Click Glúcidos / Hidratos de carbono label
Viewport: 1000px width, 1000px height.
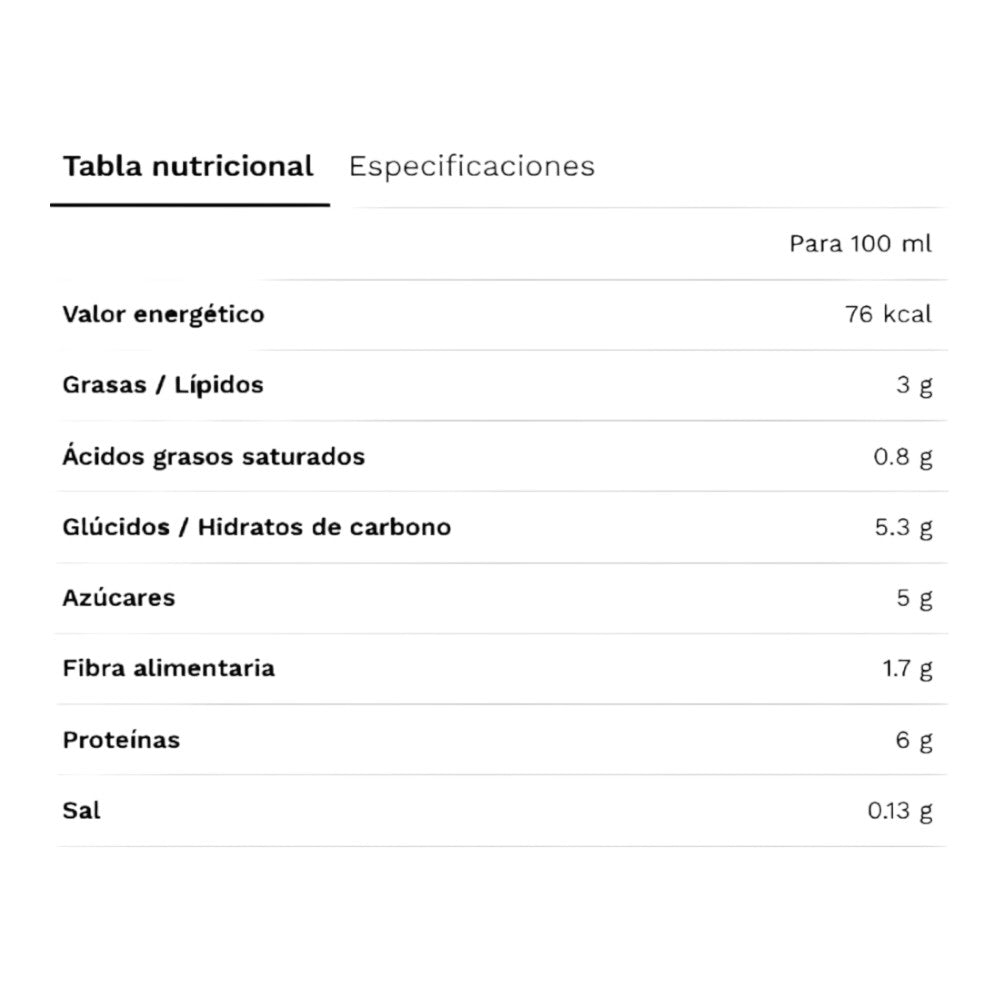(x=256, y=527)
